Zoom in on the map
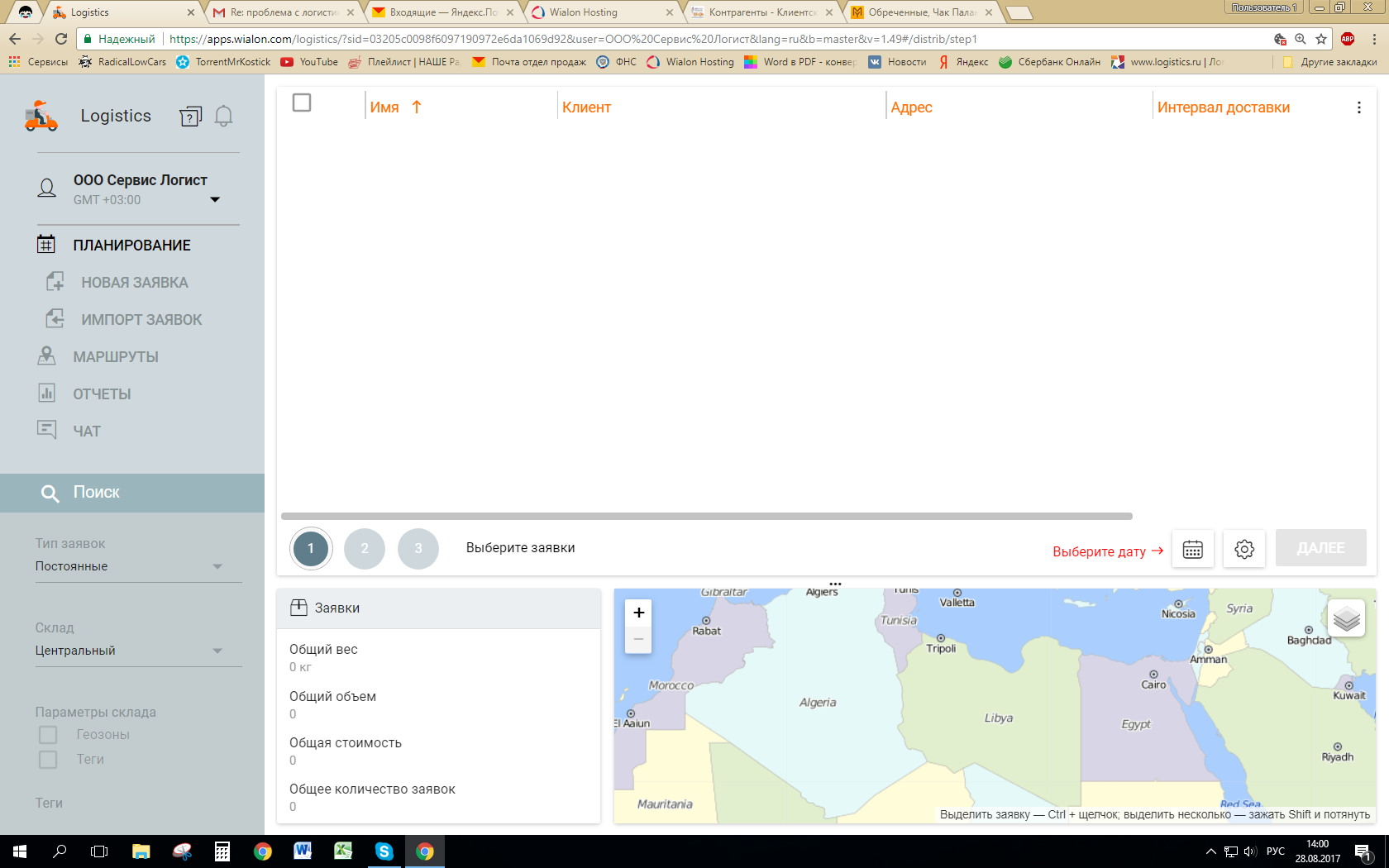1389x868 pixels. pyautogui.click(x=638, y=613)
